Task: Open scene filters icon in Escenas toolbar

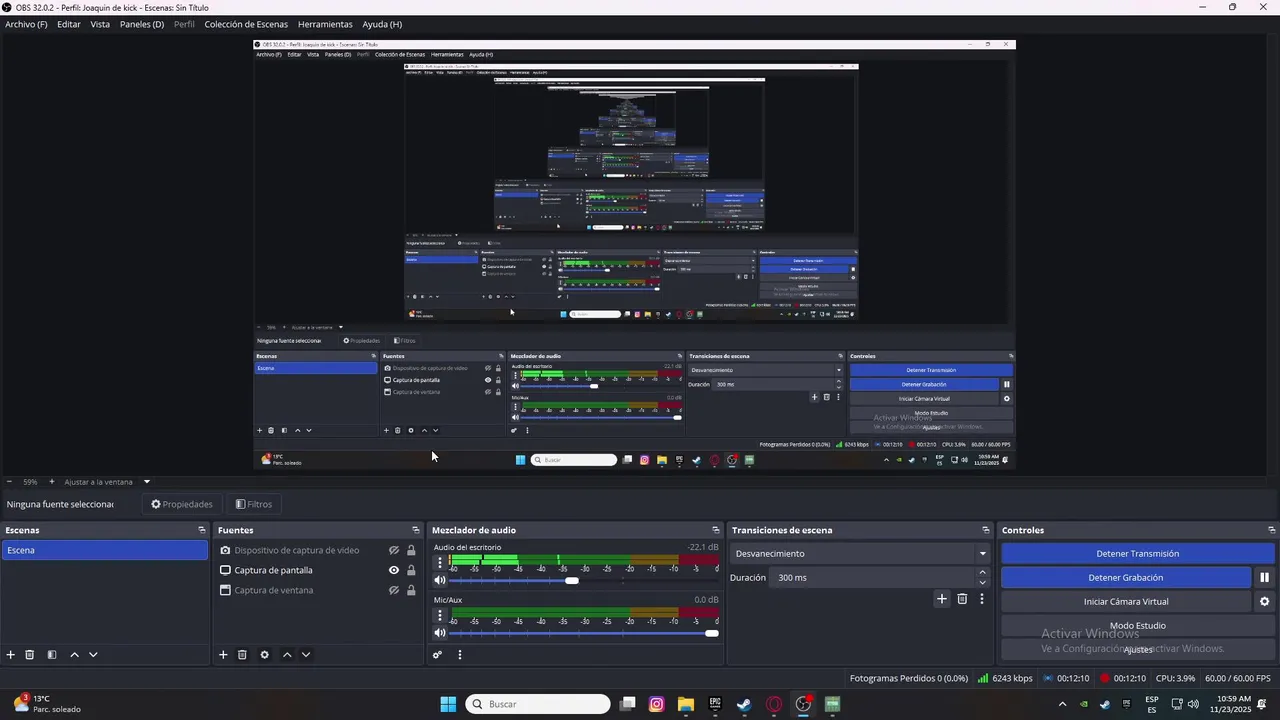Action: coord(52,655)
